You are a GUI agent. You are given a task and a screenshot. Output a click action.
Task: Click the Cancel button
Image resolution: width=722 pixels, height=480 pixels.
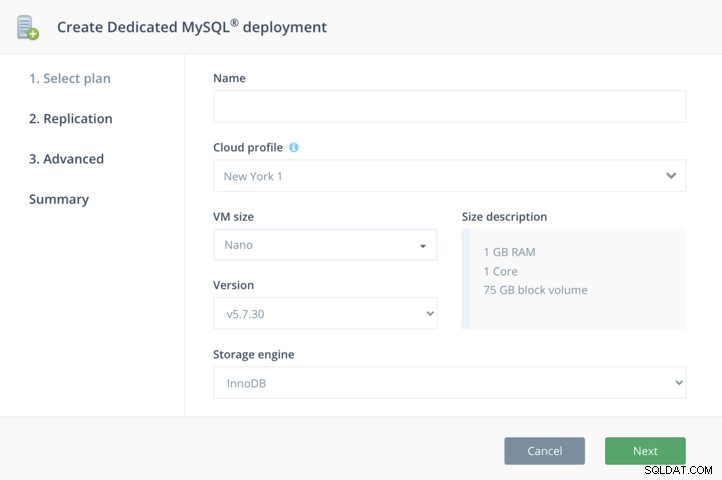[544, 451]
